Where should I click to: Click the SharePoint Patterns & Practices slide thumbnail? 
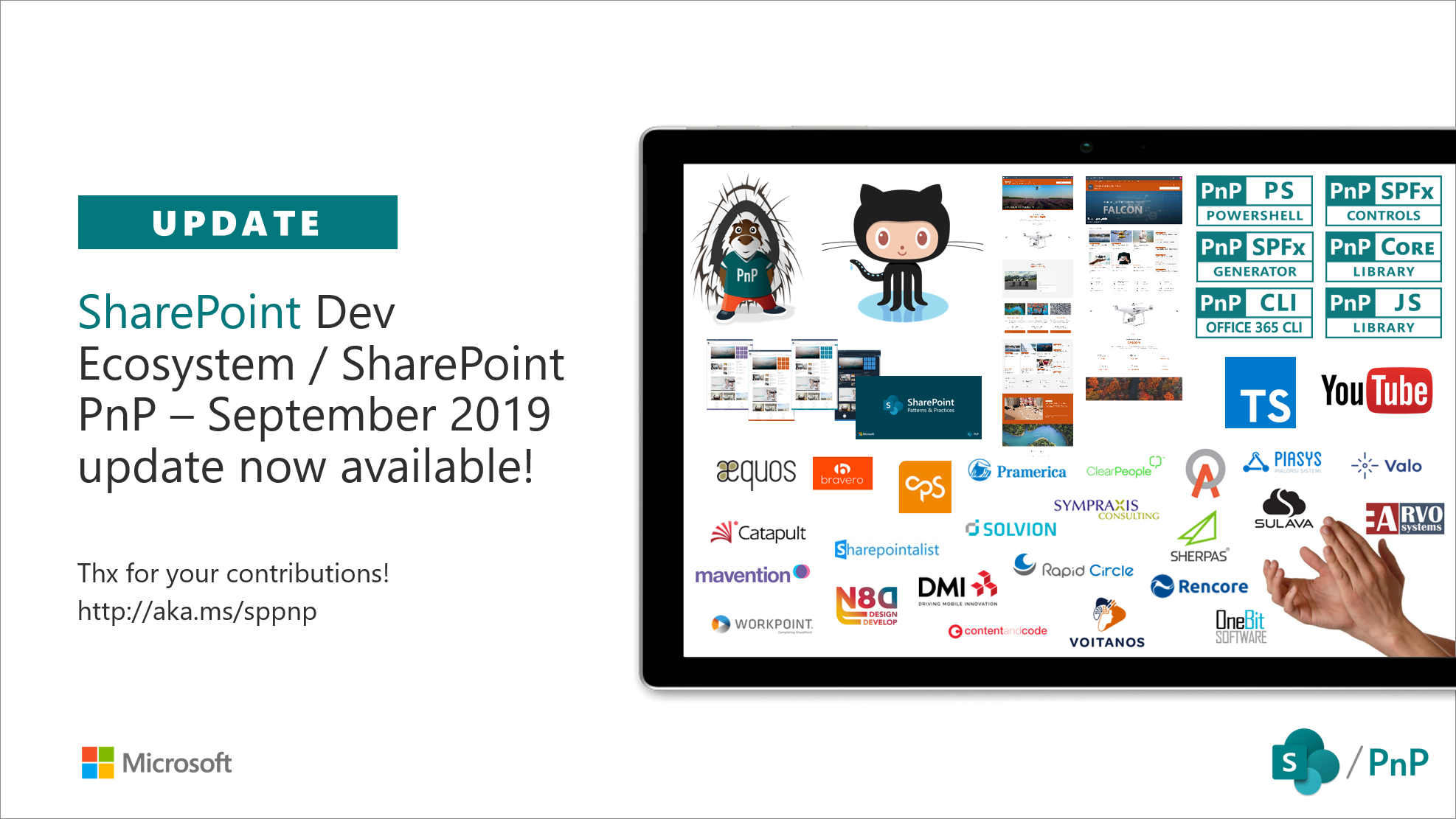click(918, 407)
